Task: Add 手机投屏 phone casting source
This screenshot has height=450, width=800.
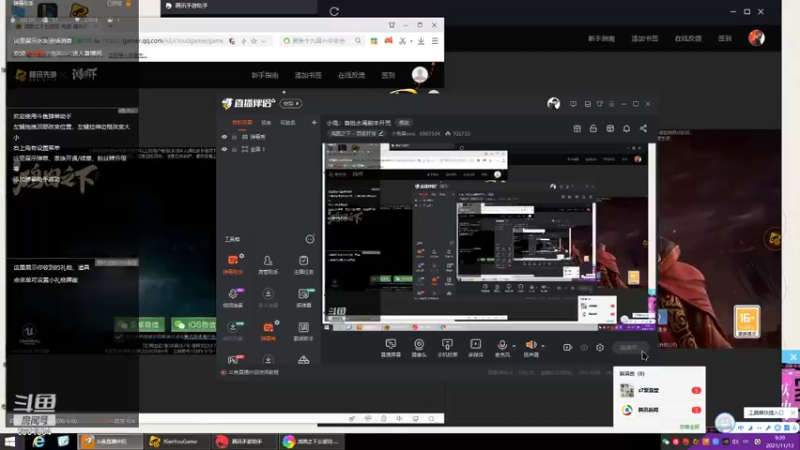Action: tap(447, 347)
